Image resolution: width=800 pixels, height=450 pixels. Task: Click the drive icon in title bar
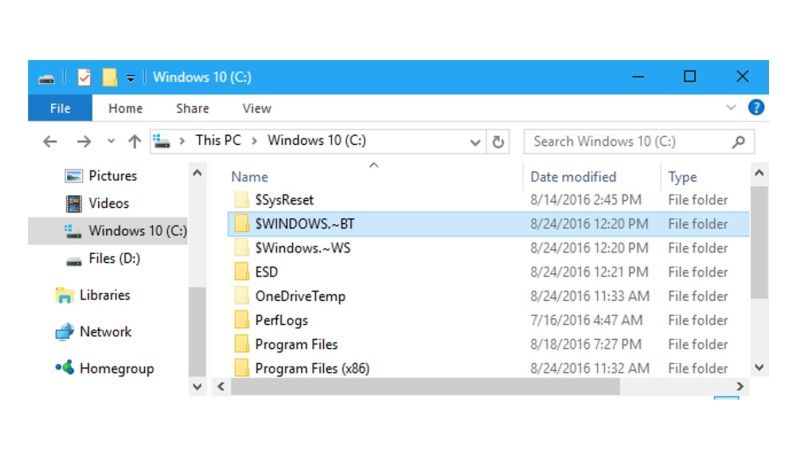coord(46,78)
